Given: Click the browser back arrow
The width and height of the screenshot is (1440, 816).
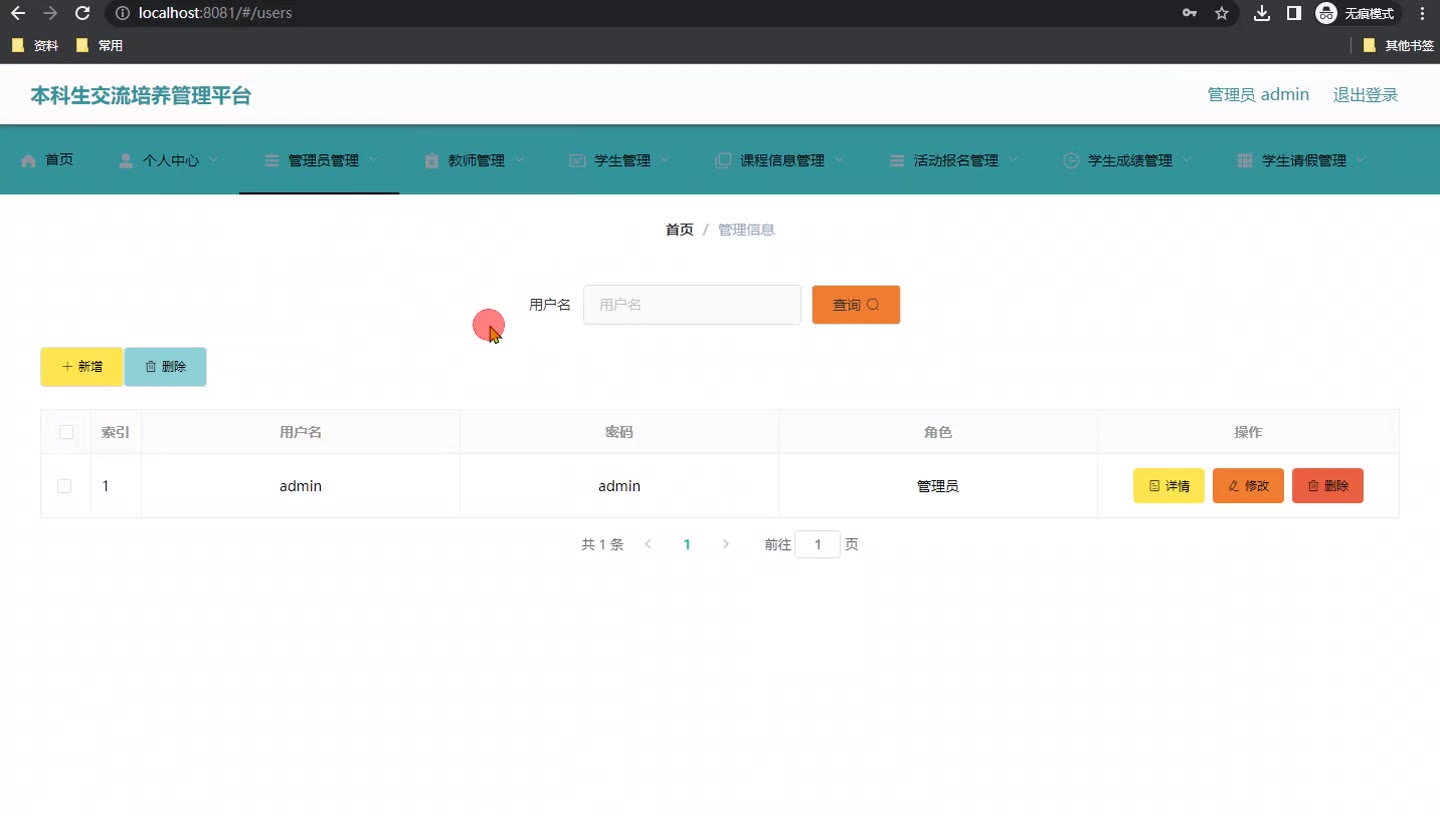Looking at the screenshot, I should click(18, 13).
